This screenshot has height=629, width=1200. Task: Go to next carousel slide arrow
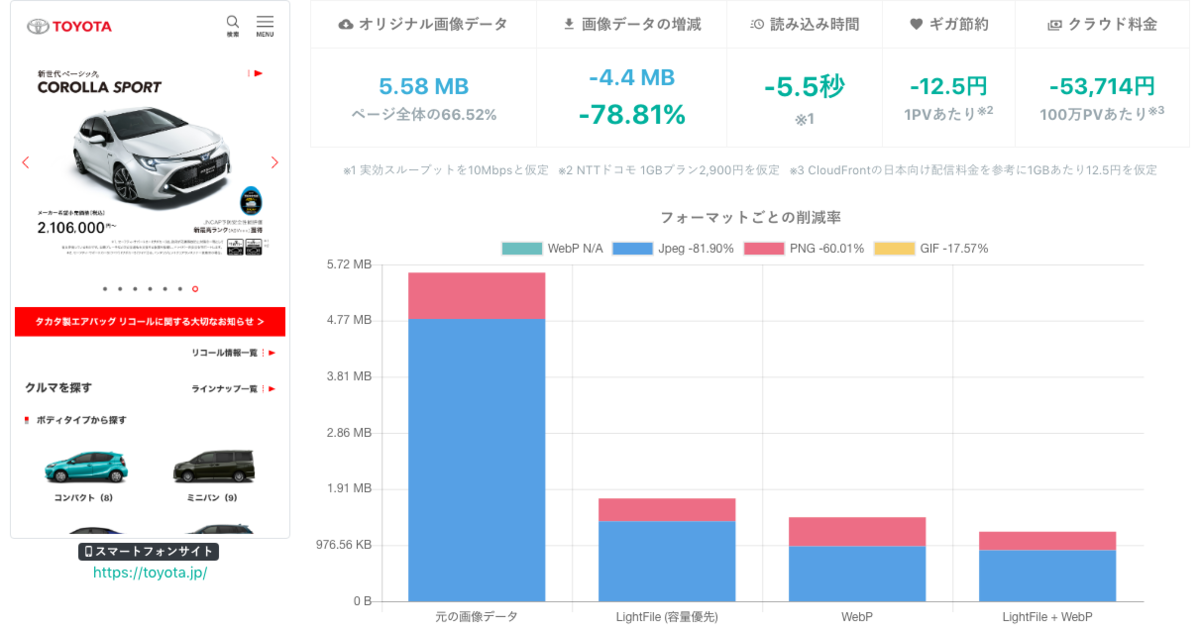click(275, 162)
